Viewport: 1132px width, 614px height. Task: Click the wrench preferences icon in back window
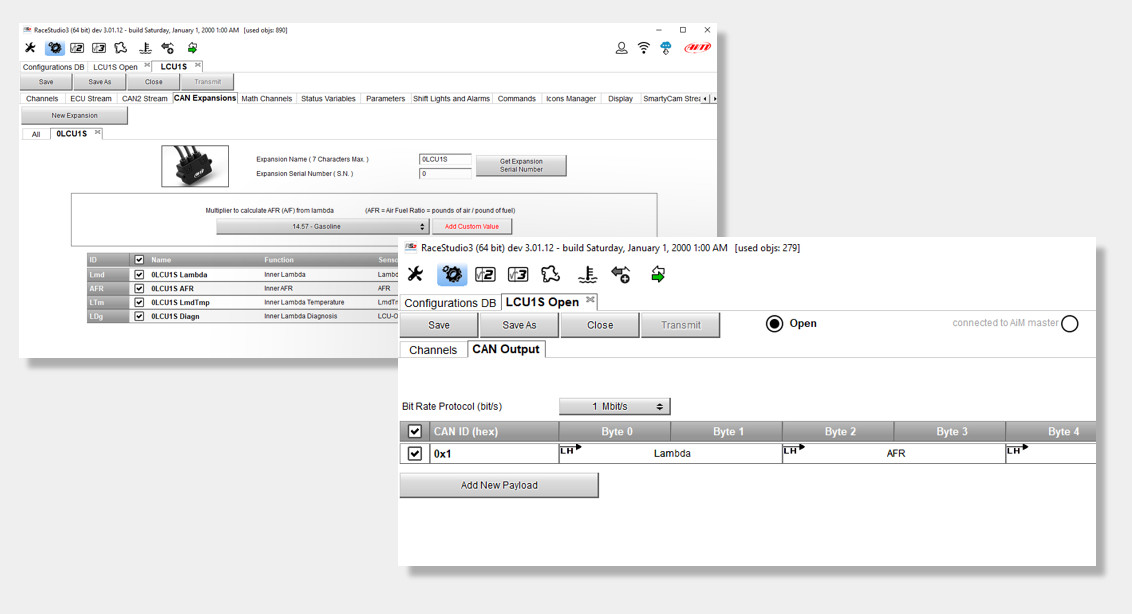[30, 48]
